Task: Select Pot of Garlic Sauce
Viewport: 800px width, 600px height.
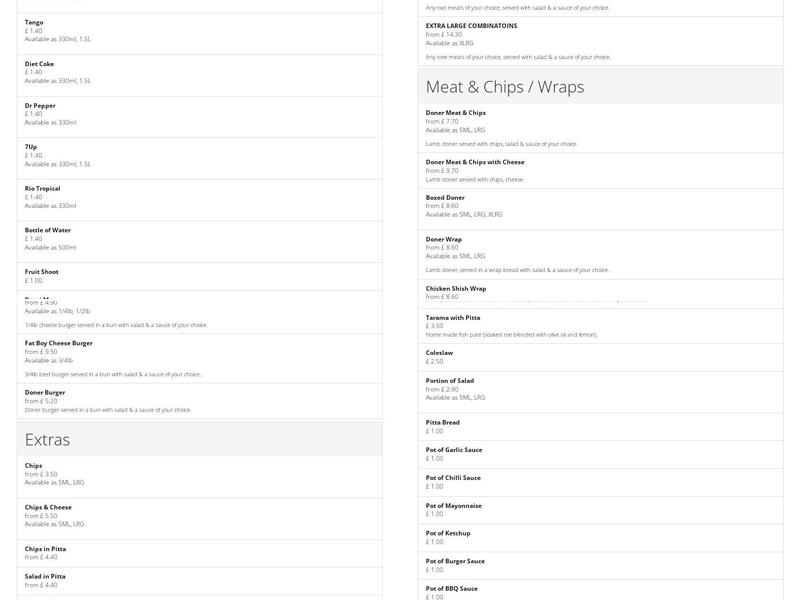Action: pos(454,450)
